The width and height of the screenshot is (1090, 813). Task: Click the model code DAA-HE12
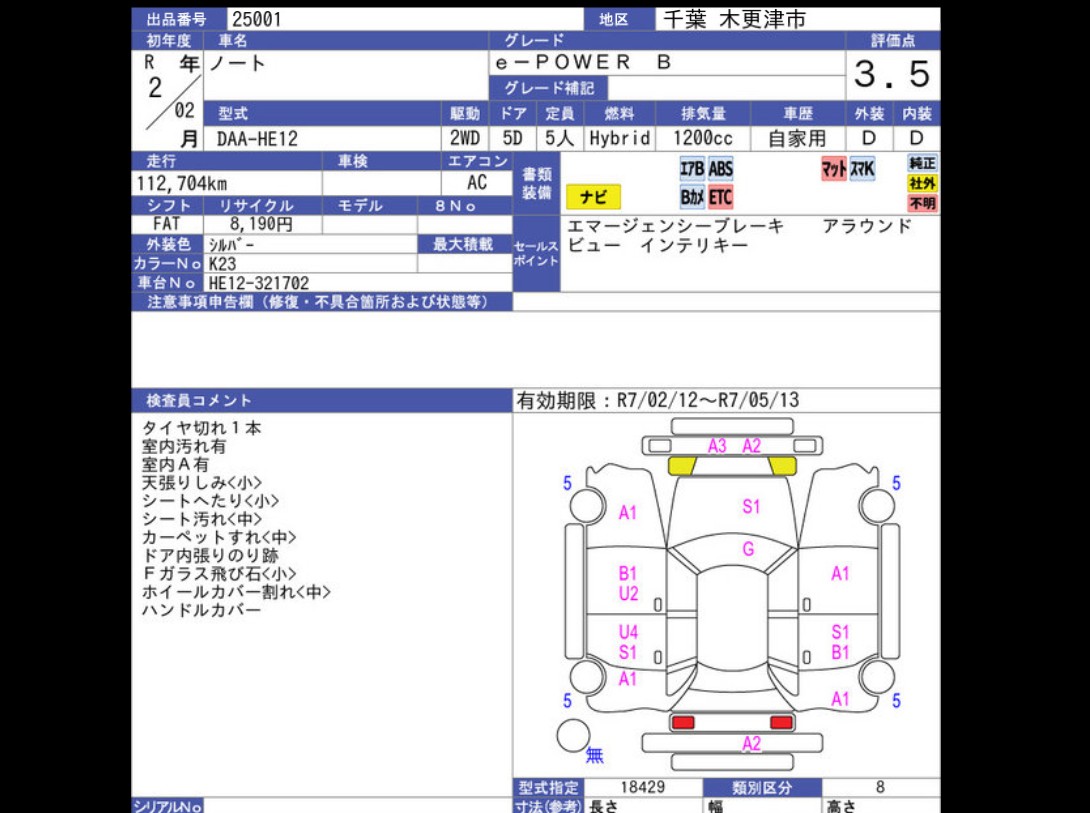click(257, 139)
